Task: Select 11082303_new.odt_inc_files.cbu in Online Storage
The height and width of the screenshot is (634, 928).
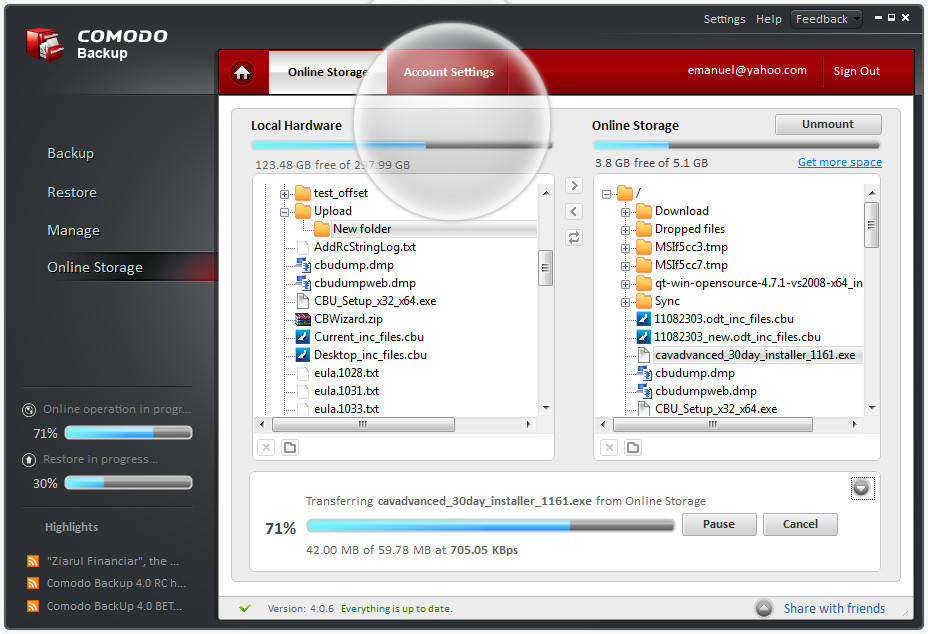Action: click(737, 337)
